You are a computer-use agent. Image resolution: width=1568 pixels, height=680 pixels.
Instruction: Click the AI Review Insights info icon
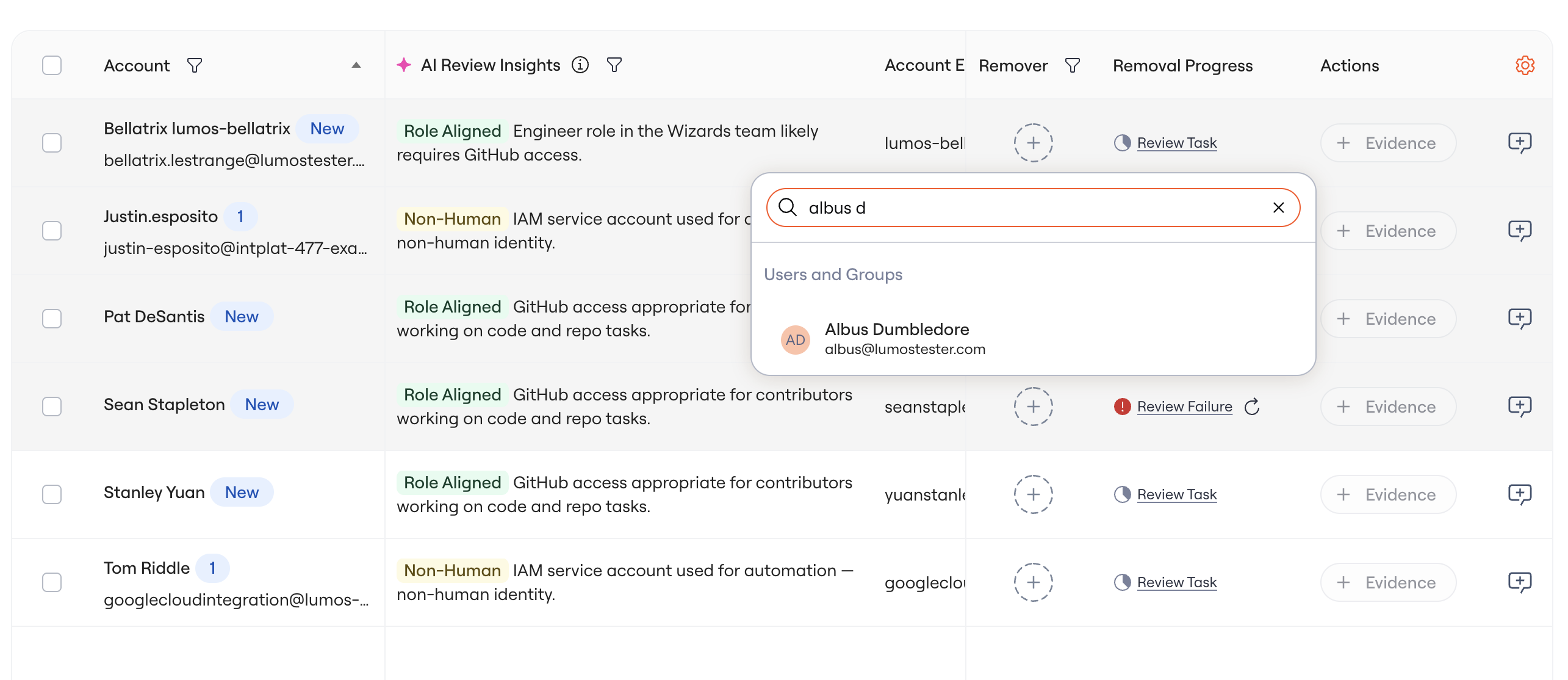[x=580, y=65]
